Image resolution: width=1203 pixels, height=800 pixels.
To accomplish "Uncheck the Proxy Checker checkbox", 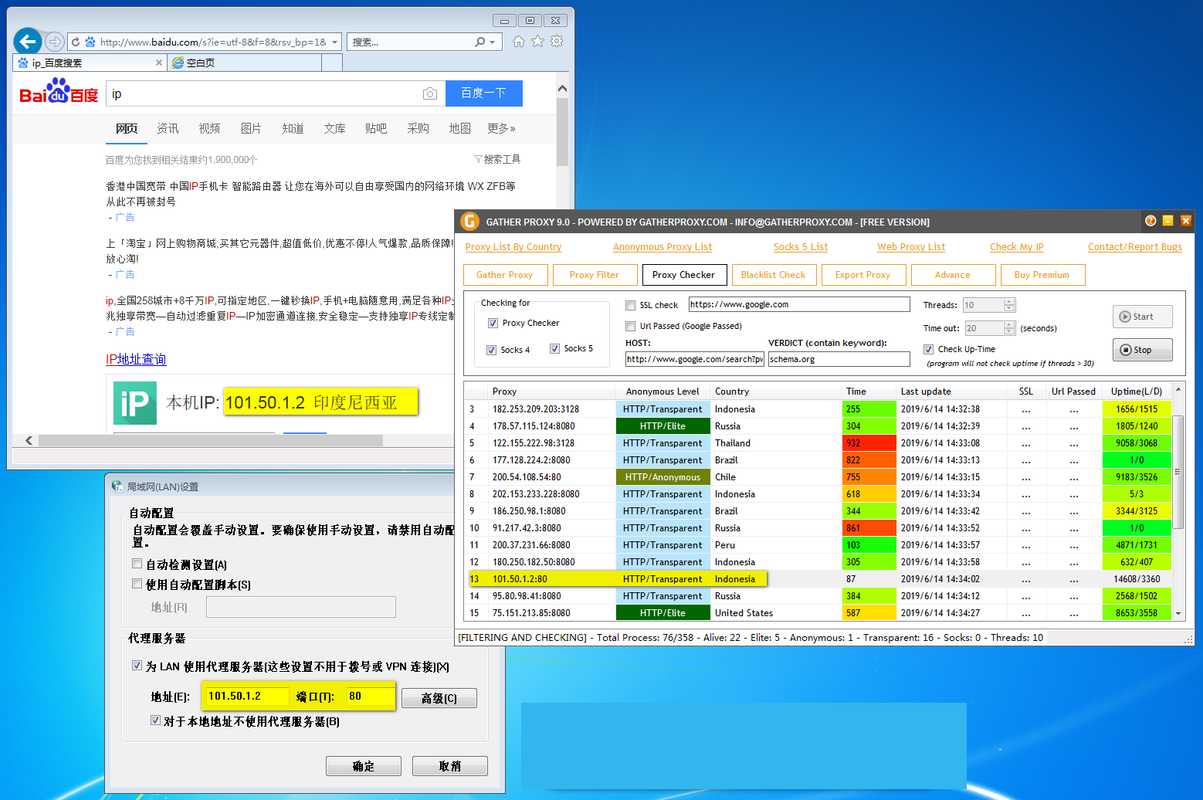I will (493, 323).
